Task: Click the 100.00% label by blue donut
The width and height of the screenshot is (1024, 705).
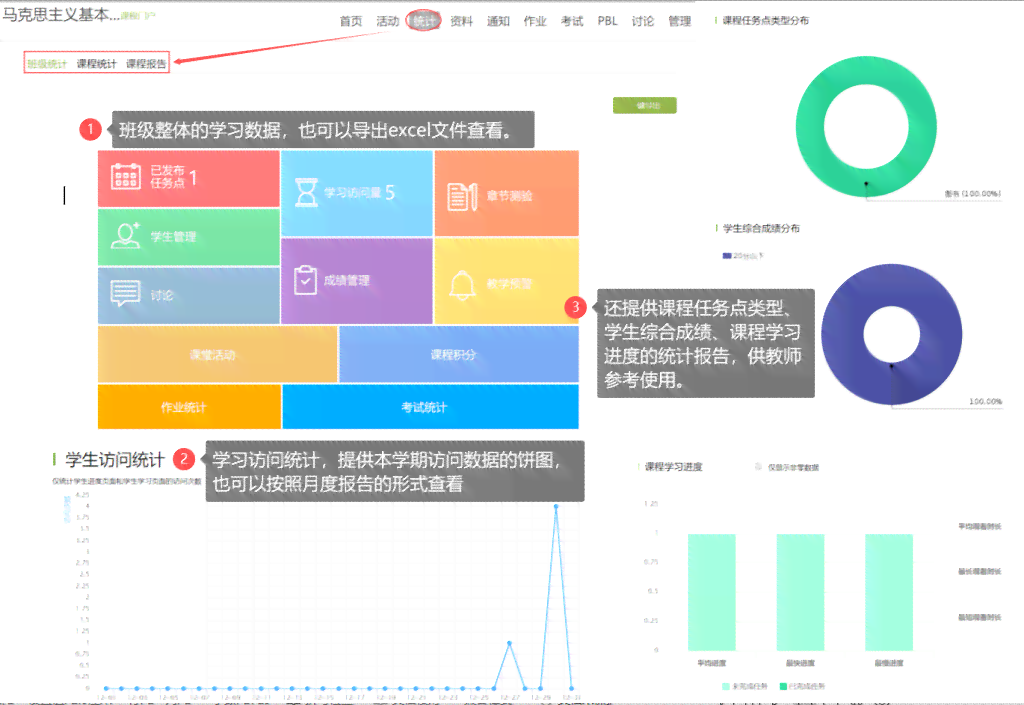Action: point(985,401)
